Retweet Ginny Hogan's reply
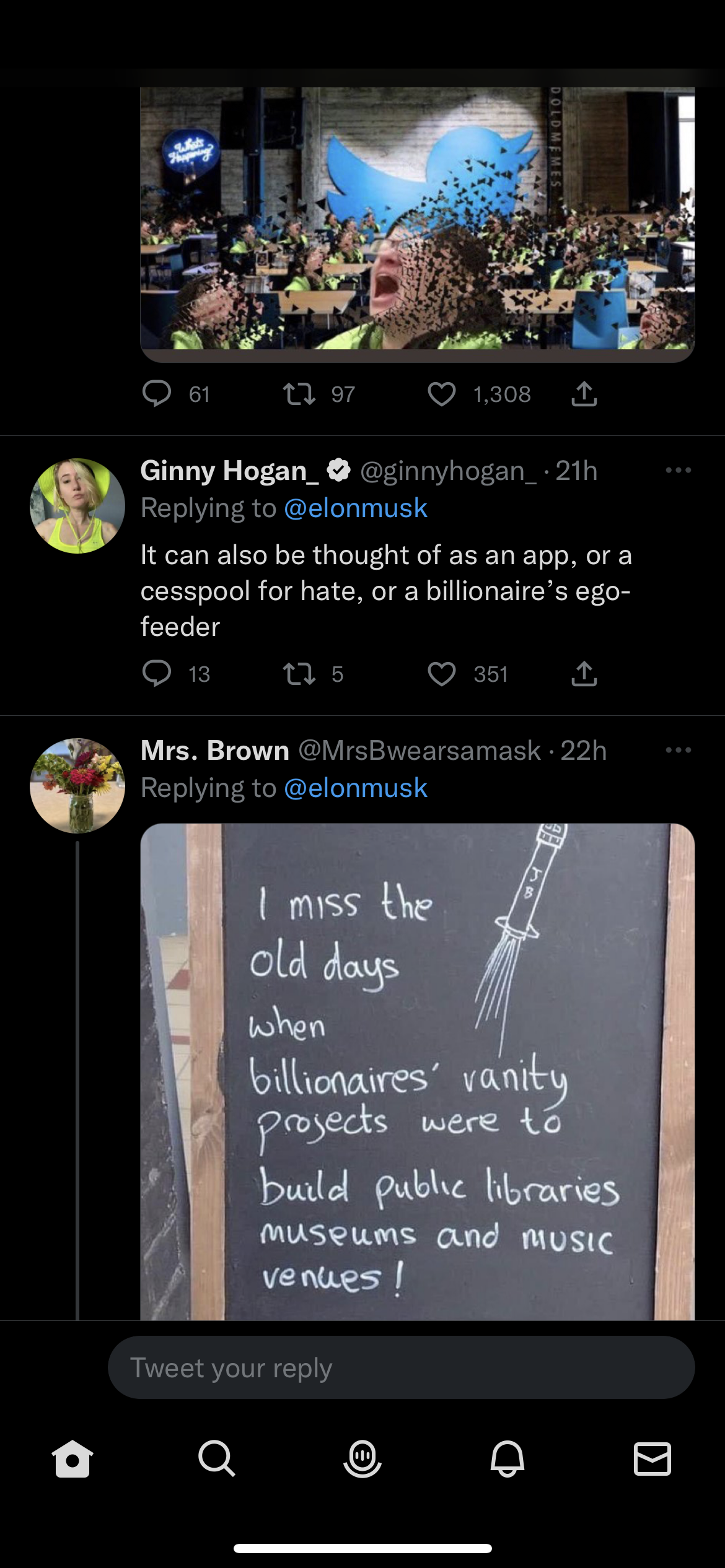Viewport: 725px width, 1568px height. [x=299, y=674]
